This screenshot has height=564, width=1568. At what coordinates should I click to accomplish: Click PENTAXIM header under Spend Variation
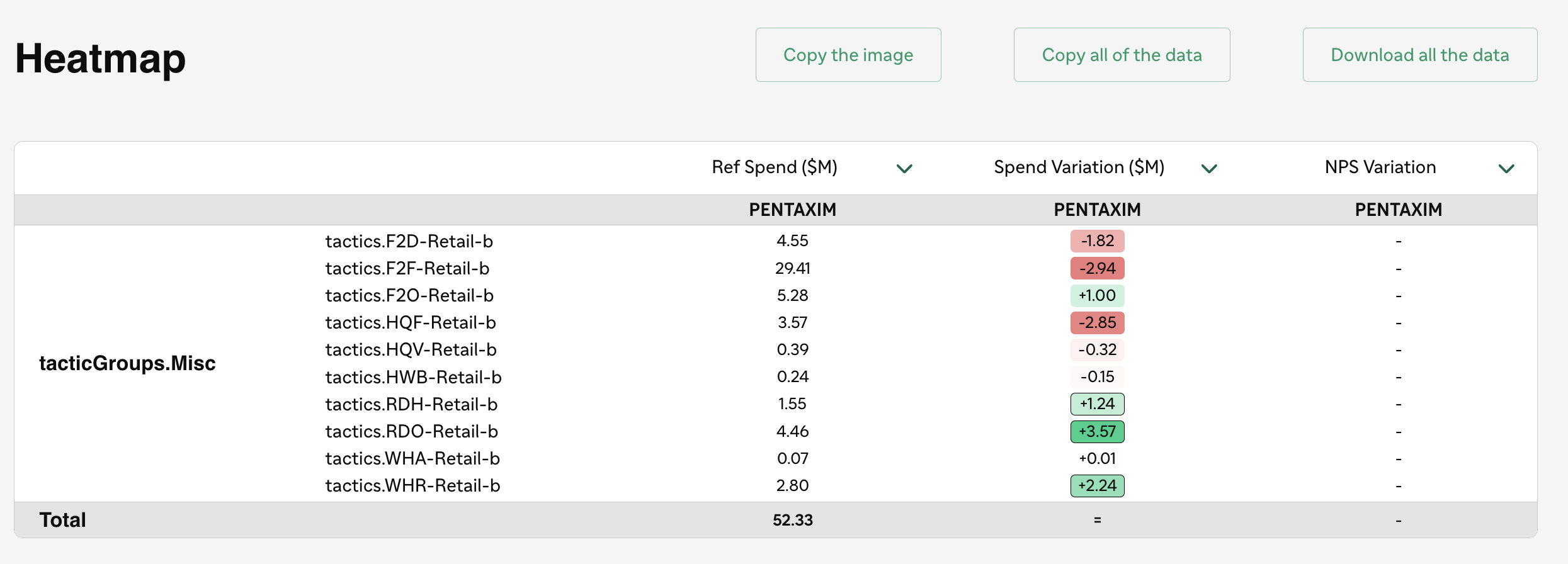[x=1098, y=210]
